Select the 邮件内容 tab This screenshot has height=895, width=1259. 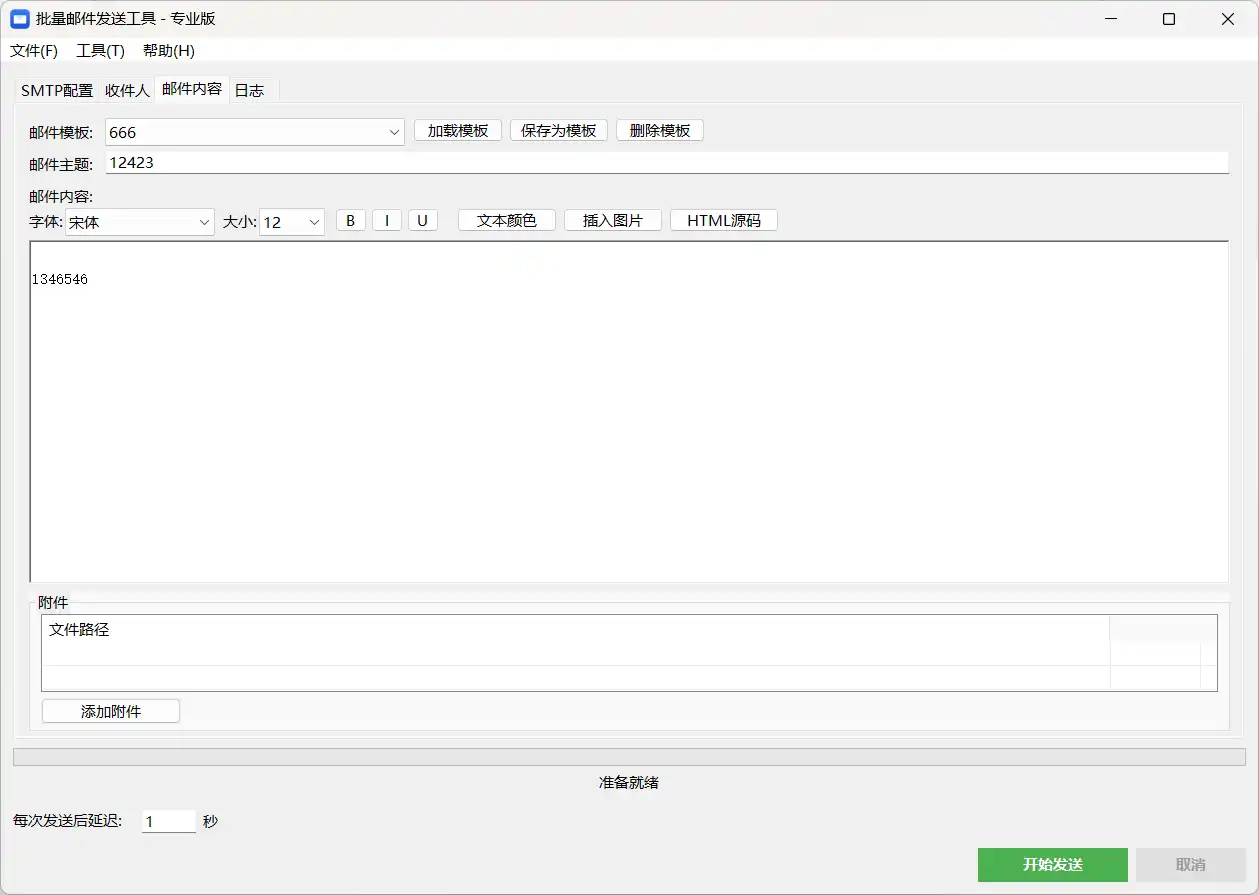(x=192, y=89)
